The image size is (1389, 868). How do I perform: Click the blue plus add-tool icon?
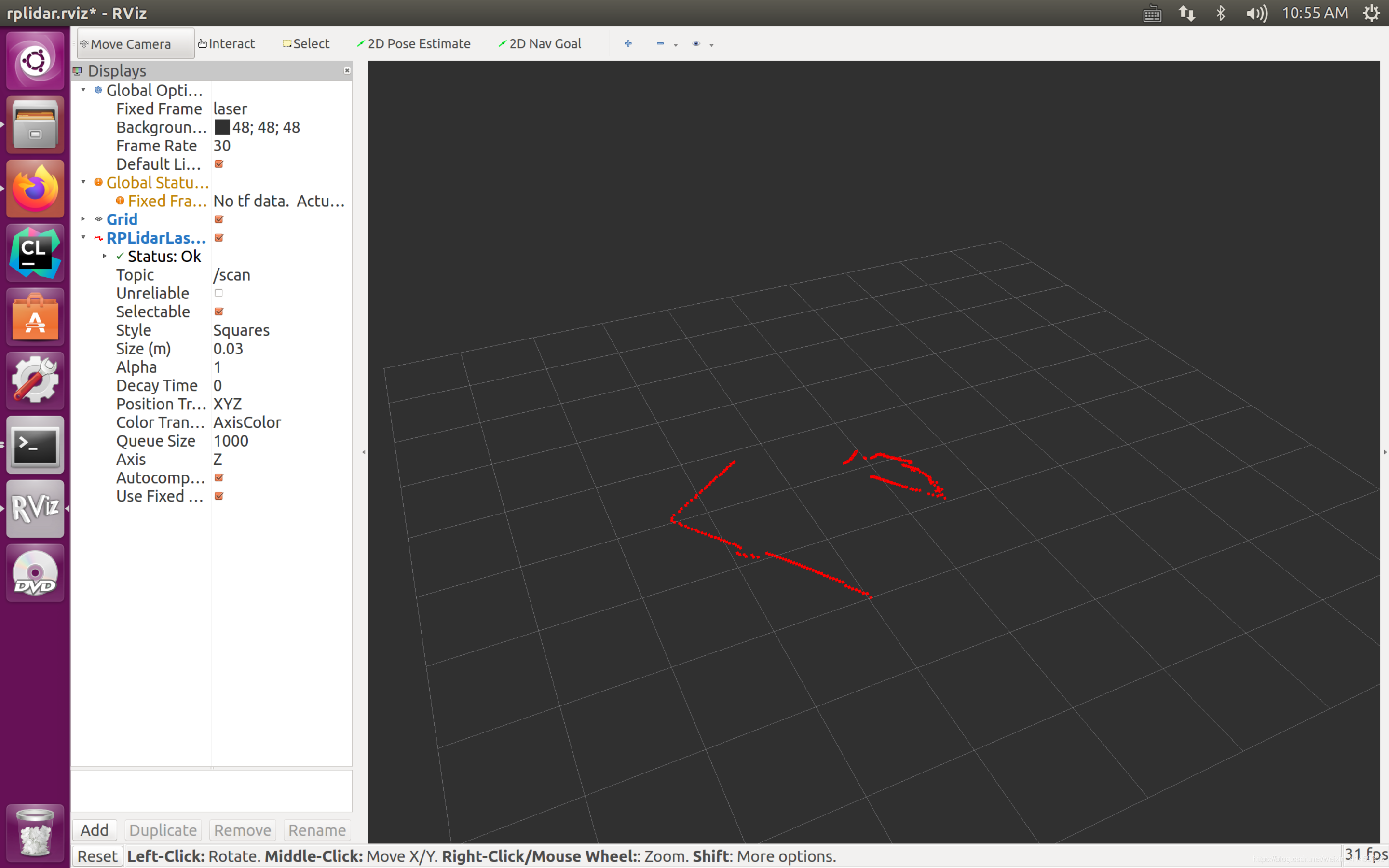pyautogui.click(x=628, y=43)
